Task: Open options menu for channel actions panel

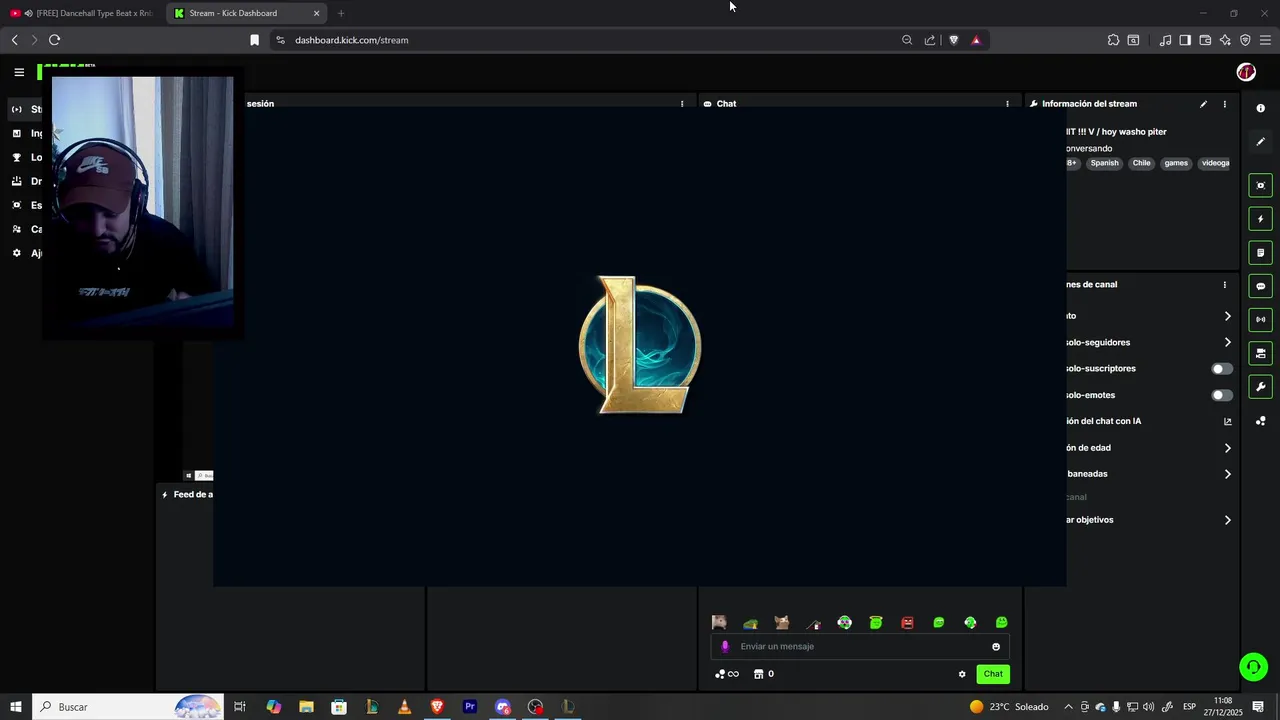Action: pos(1225,285)
